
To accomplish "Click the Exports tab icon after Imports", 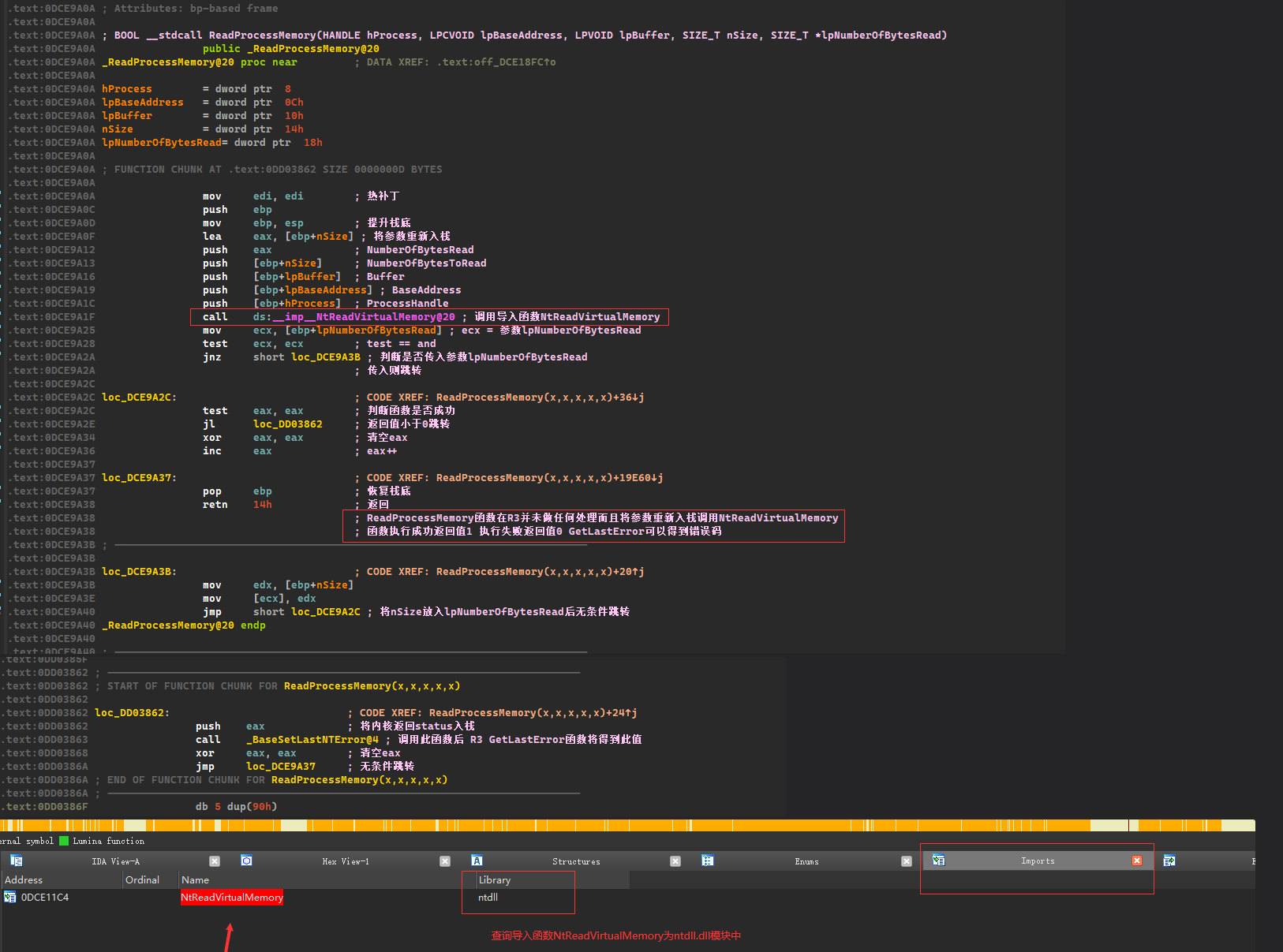I will pos(1169,861).
